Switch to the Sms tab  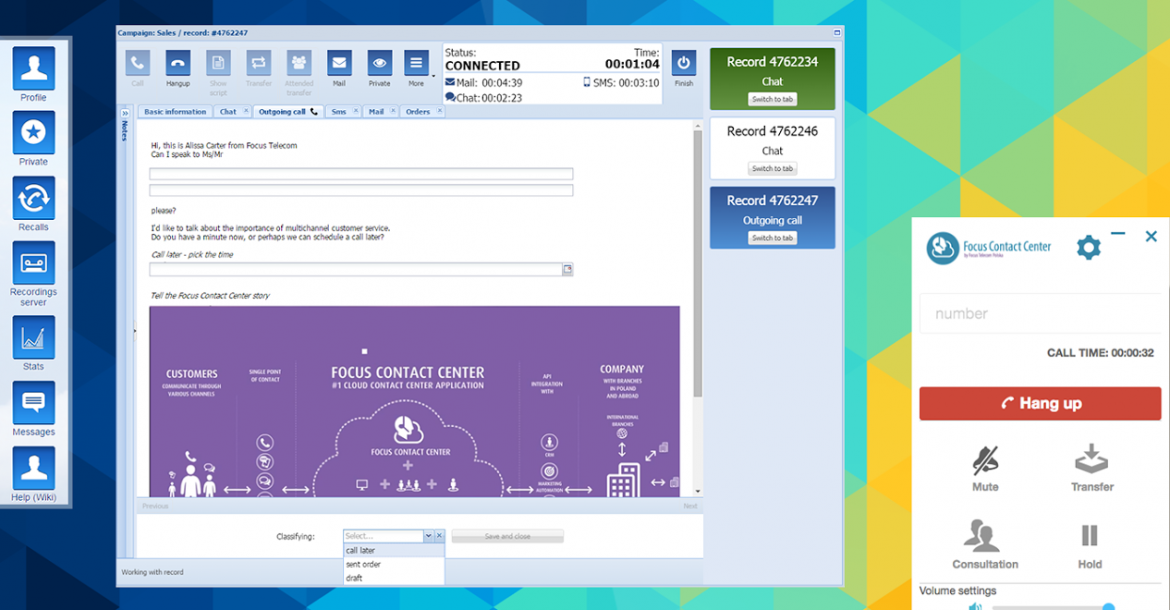pos(339,112)
